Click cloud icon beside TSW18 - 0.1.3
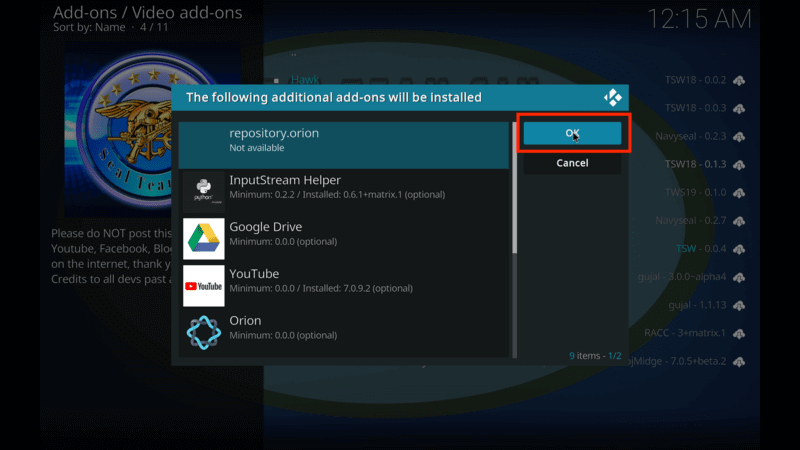800x450 pixels. click(x=740, y=164)
